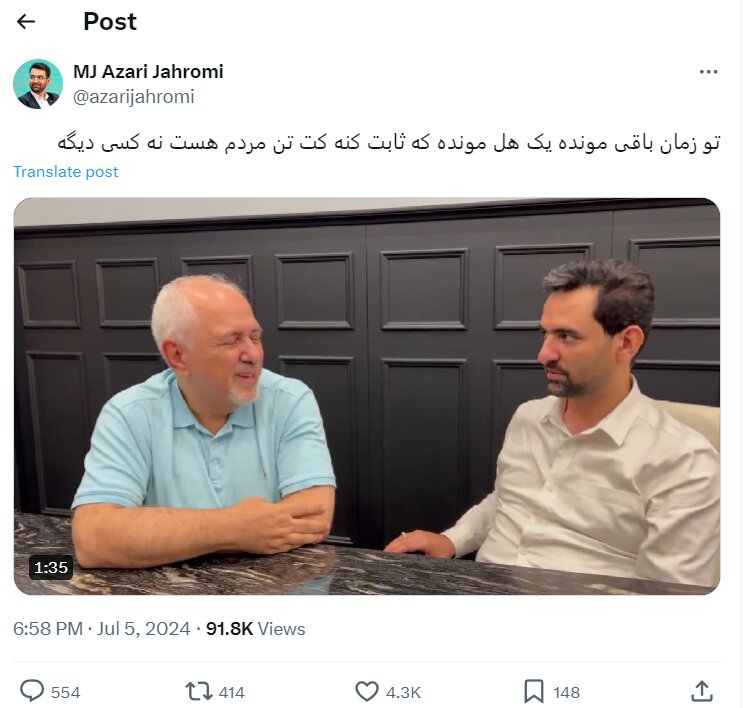Like the post with the heart icon
743x708 pixels.
click(367, 691)
